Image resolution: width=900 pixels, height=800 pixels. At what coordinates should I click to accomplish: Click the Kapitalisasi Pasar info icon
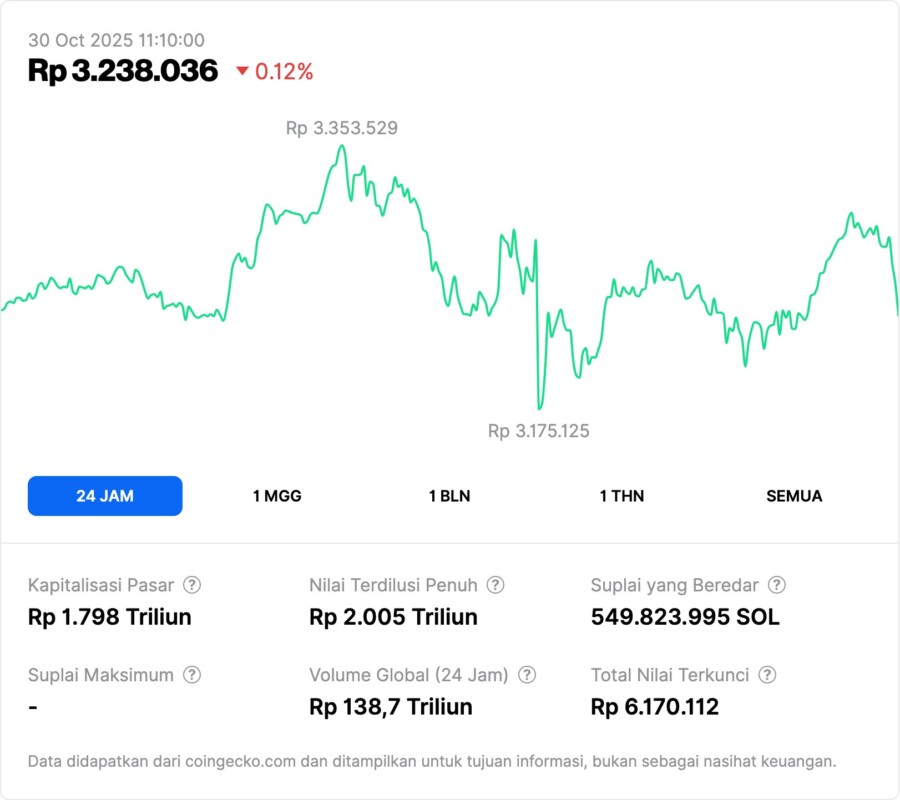pos(192,585)
